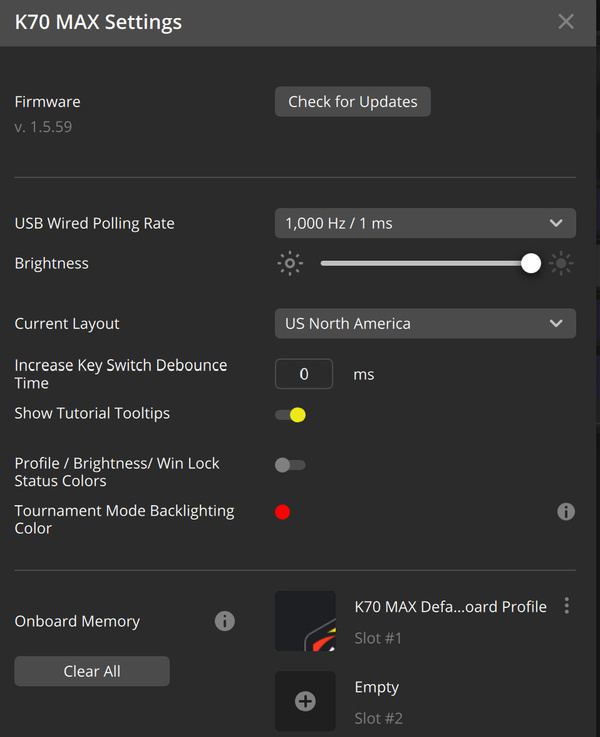Select the K70 MAX Defa...oard Profile entry
The width and height of the screenshot is (600, 737).
[x=450, y=607]
